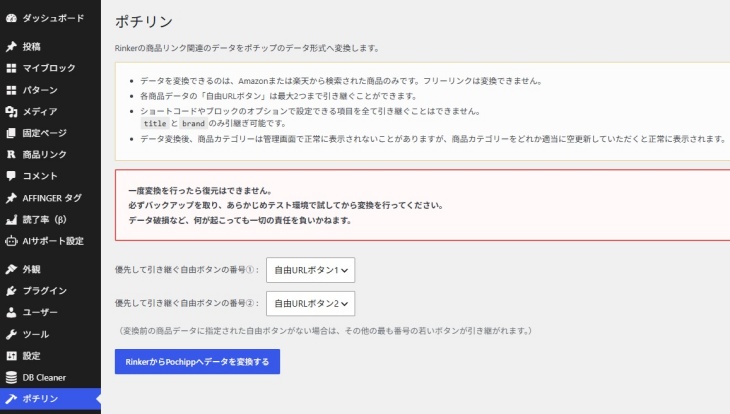This screenshot has width=730, height=414.
Task: Open the ユーザー menu item
Action: coord(50,312)
